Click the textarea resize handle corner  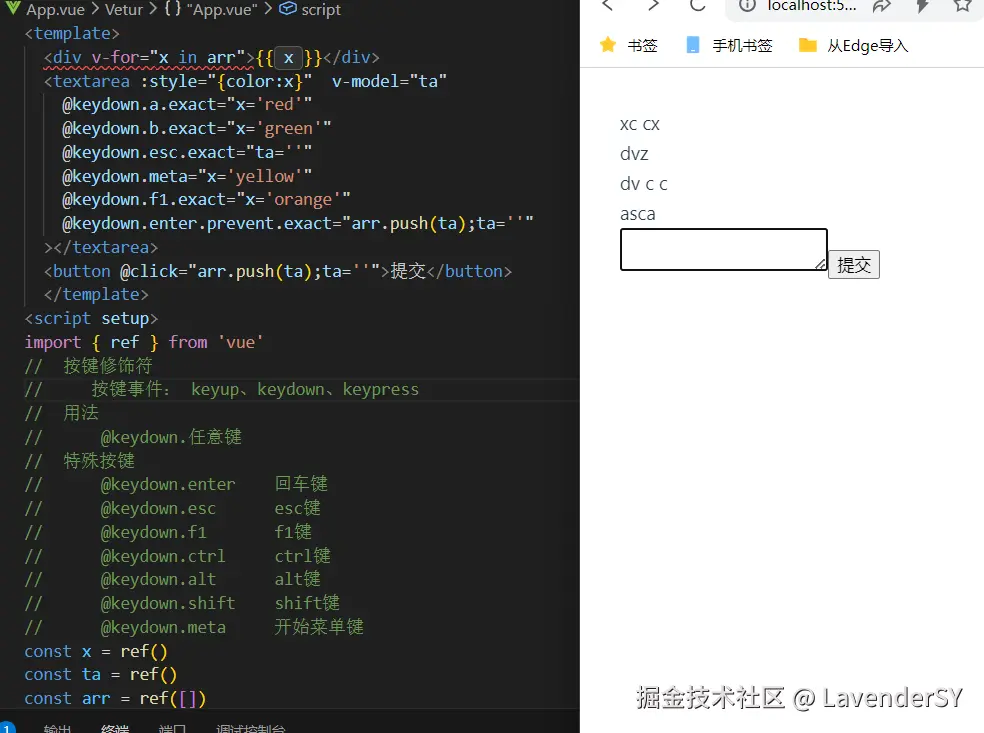[821, 264]
